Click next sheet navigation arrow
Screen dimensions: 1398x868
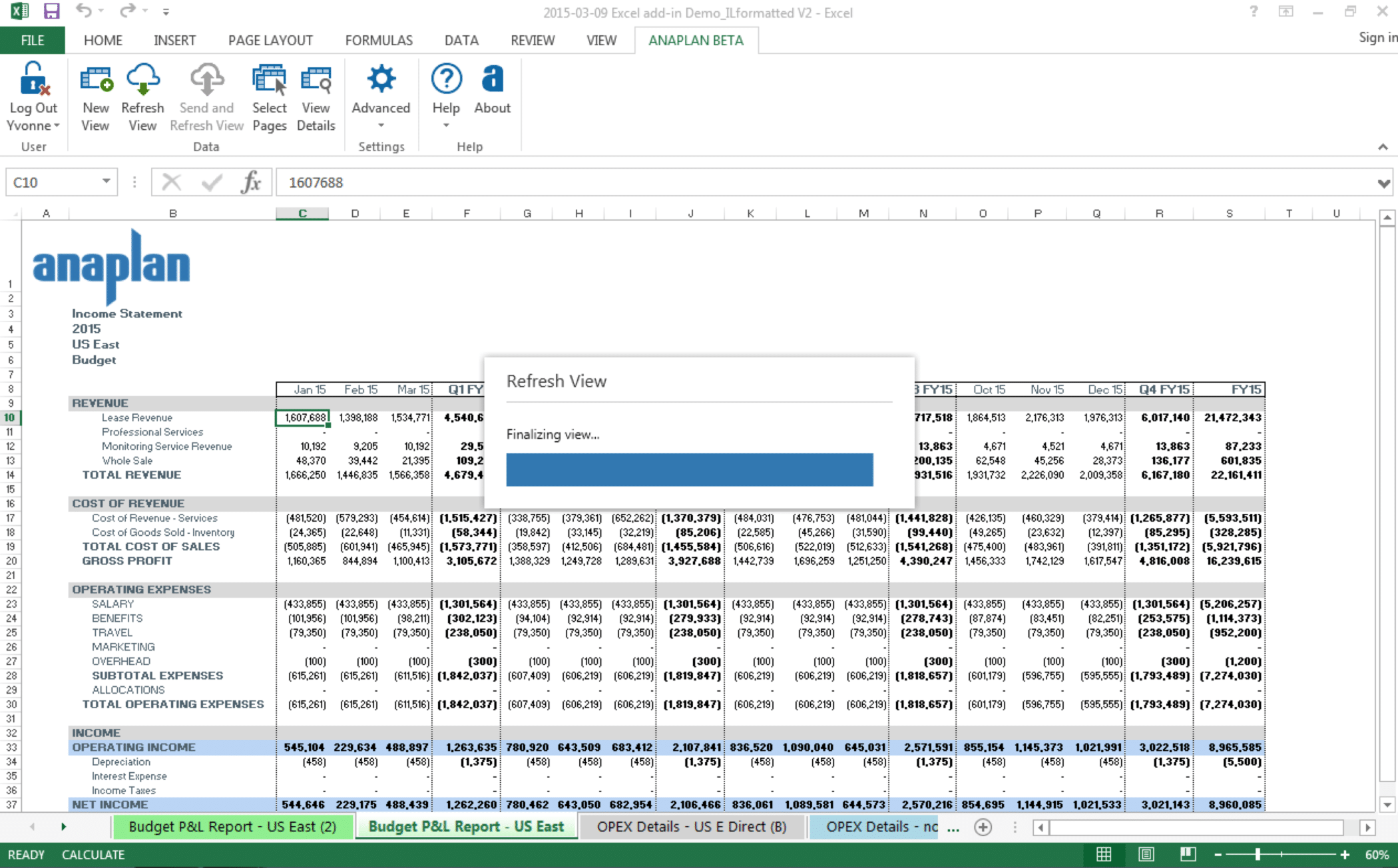tap(63, 827)
